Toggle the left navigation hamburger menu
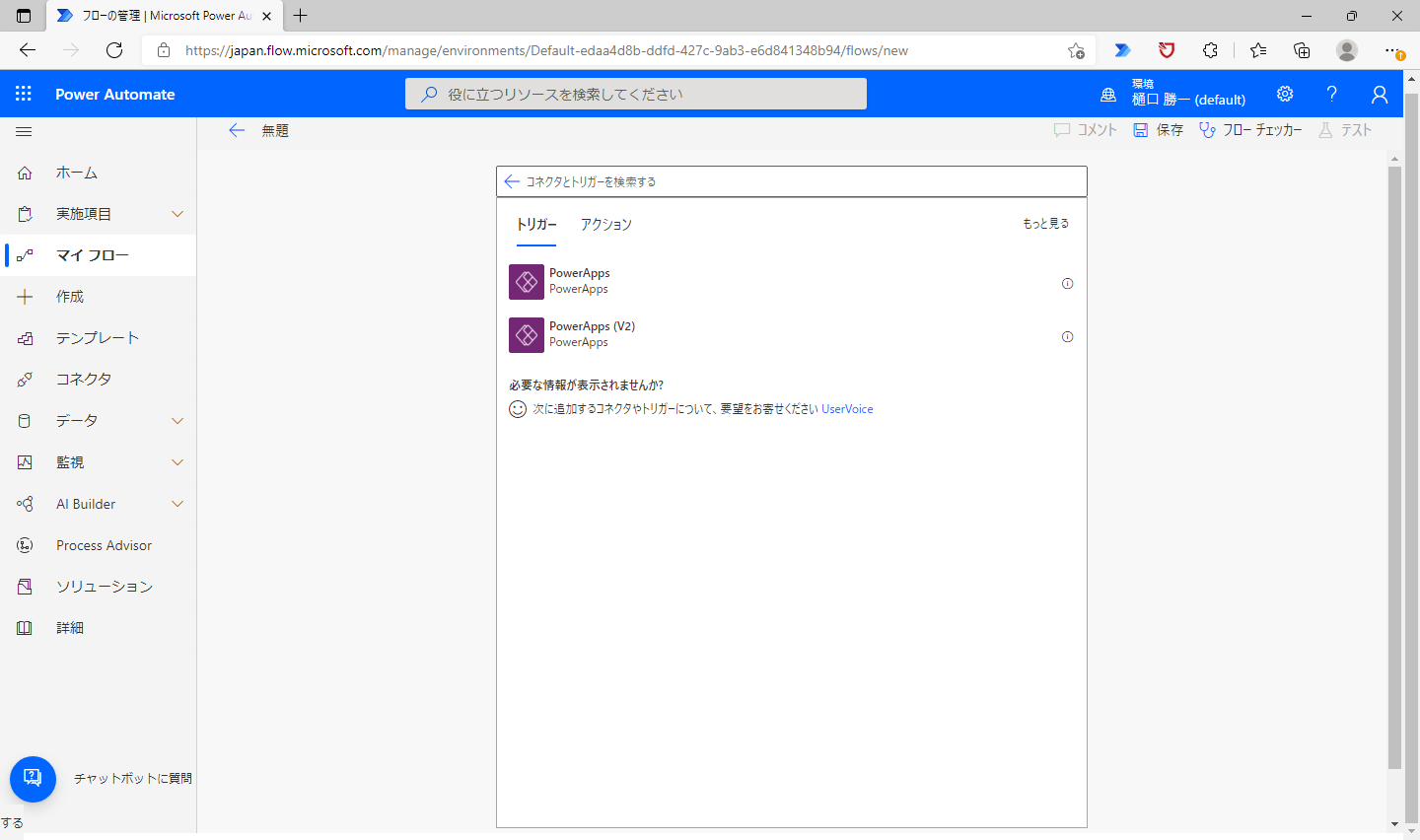This screenshot has height=840, width=1420. pos(25,131)
